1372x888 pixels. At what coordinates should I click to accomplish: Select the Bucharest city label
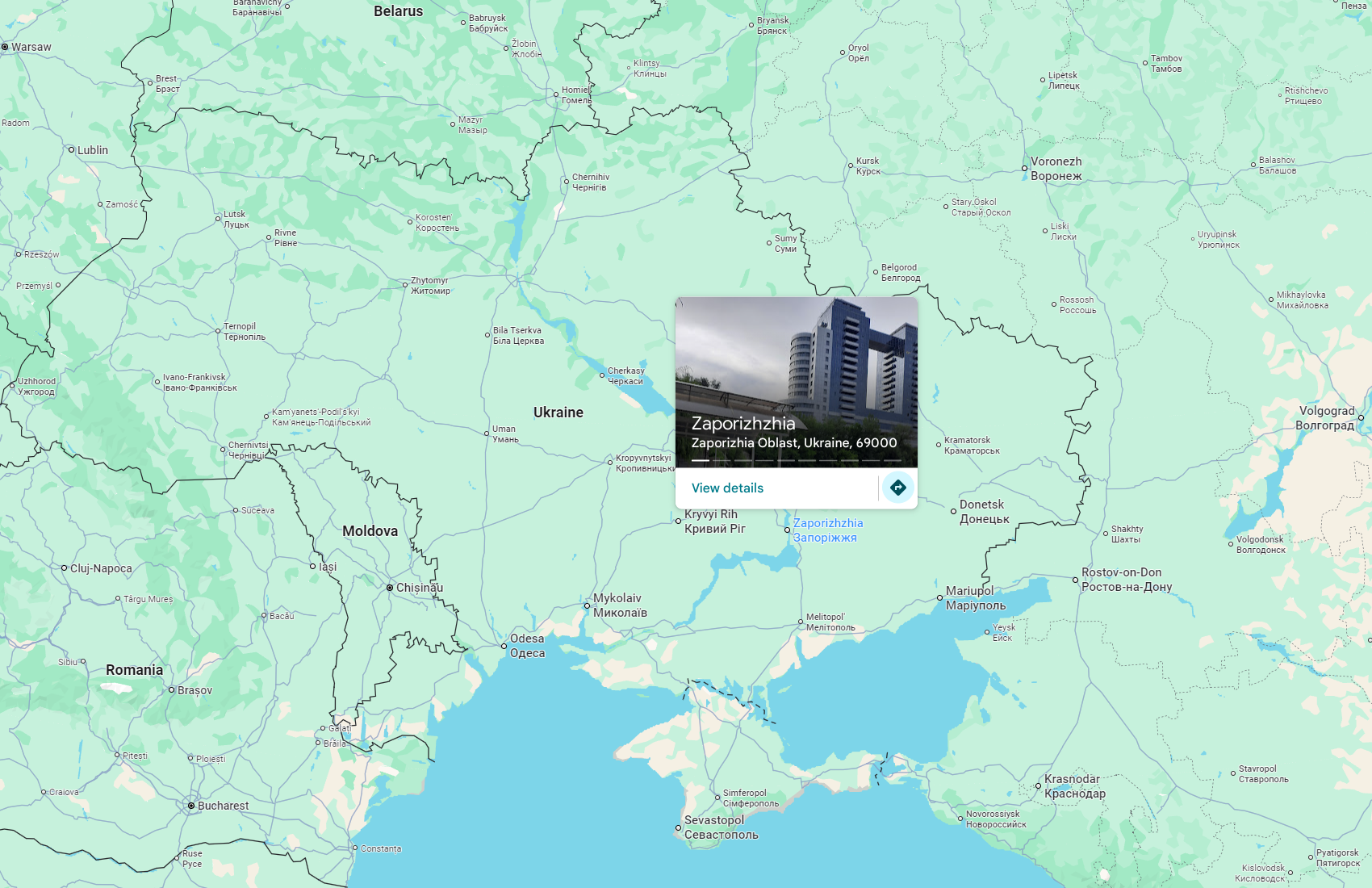pos(224,806)
